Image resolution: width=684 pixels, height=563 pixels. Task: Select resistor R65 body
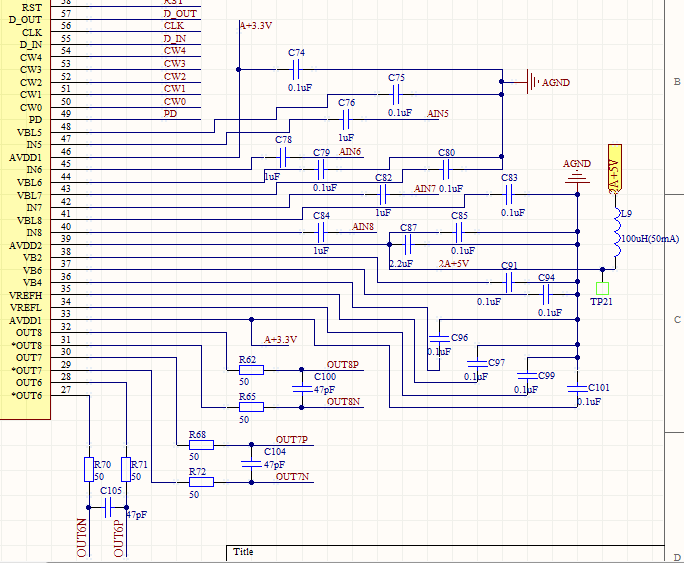(251, 407)
